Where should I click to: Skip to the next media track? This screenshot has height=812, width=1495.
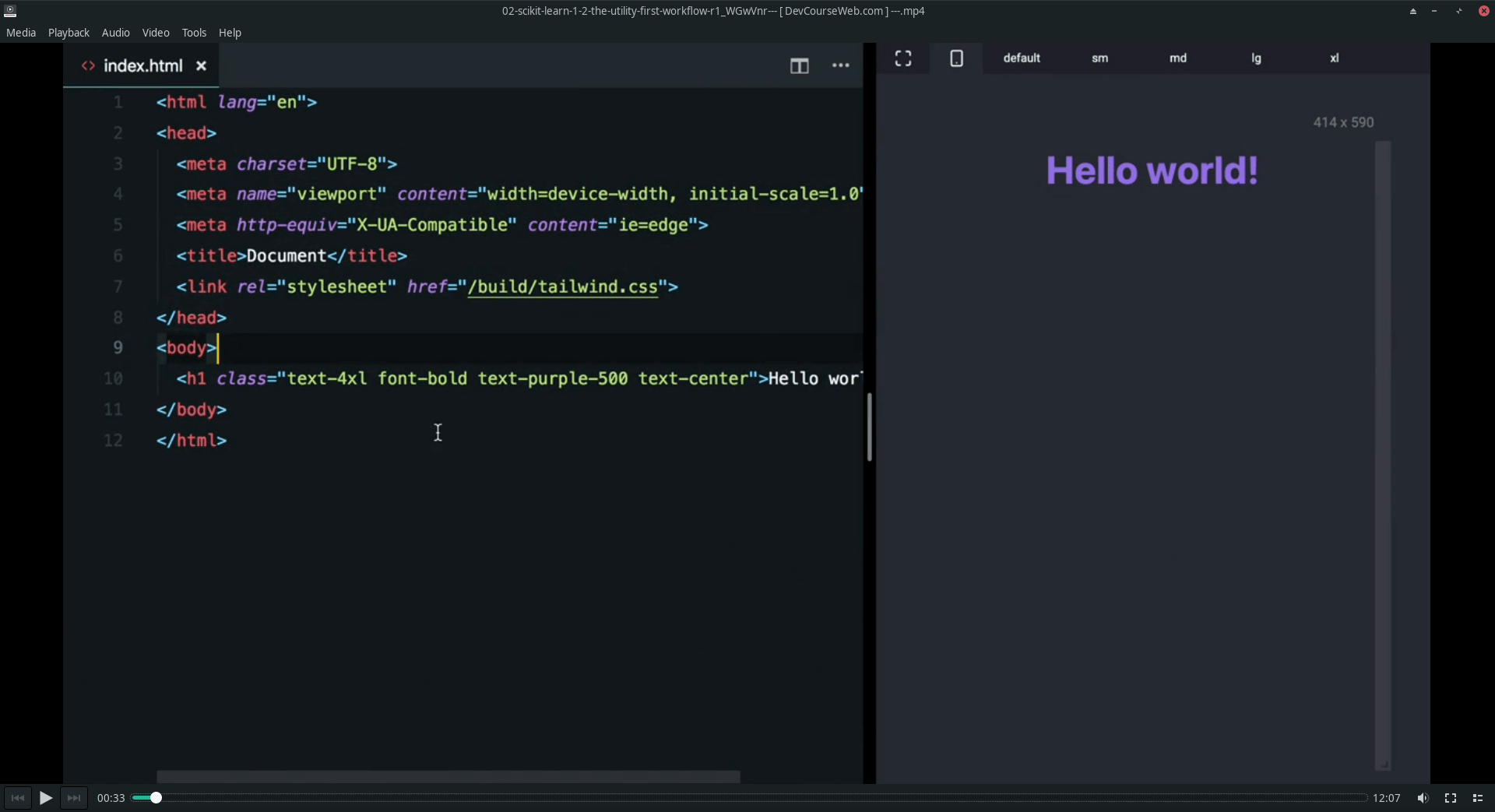[x=74, y=798]
